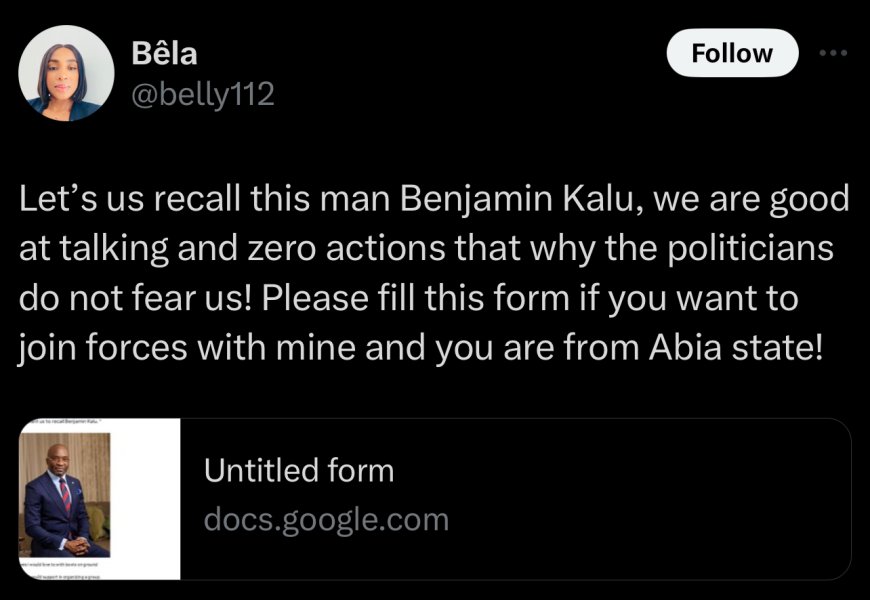Click Bêla's profile avatar picture

(x=66, y=74)
